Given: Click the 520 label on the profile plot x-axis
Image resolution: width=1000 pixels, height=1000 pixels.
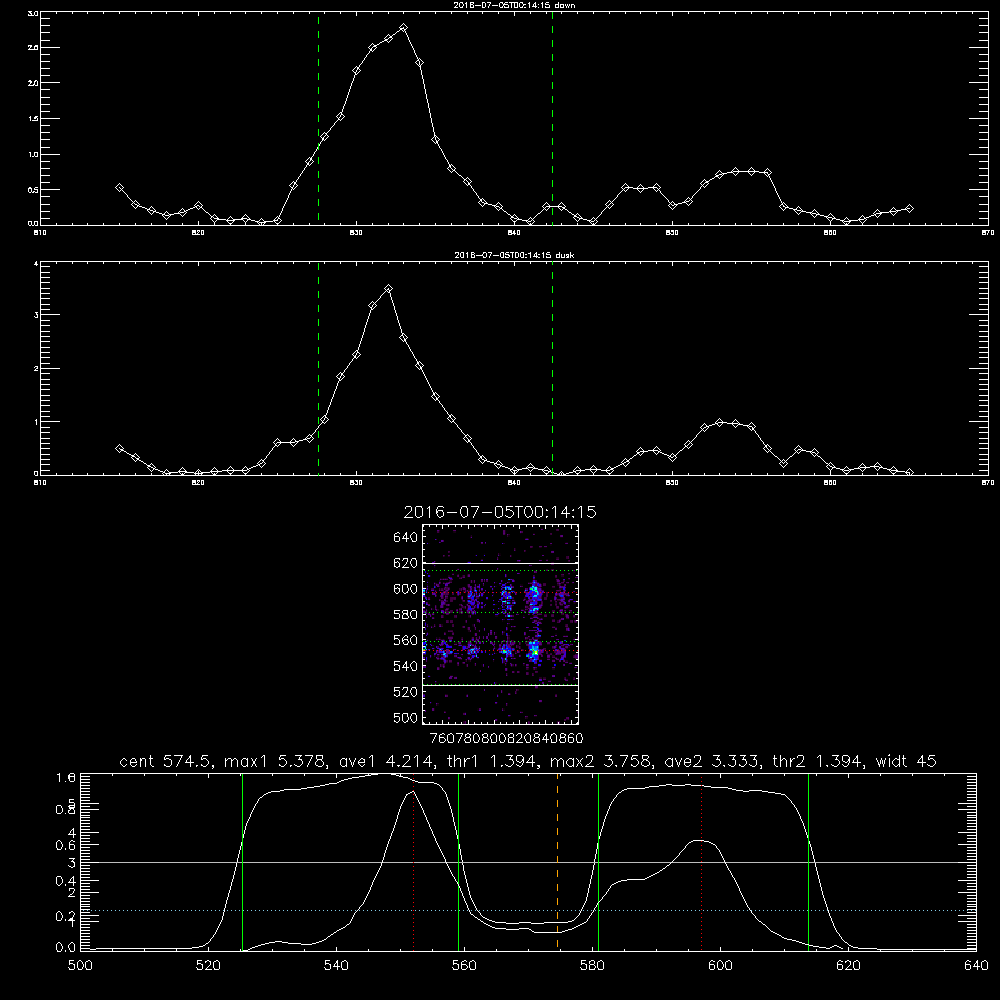Looking at the screenshot, I should pyautogui.click(x=208, y=966).
